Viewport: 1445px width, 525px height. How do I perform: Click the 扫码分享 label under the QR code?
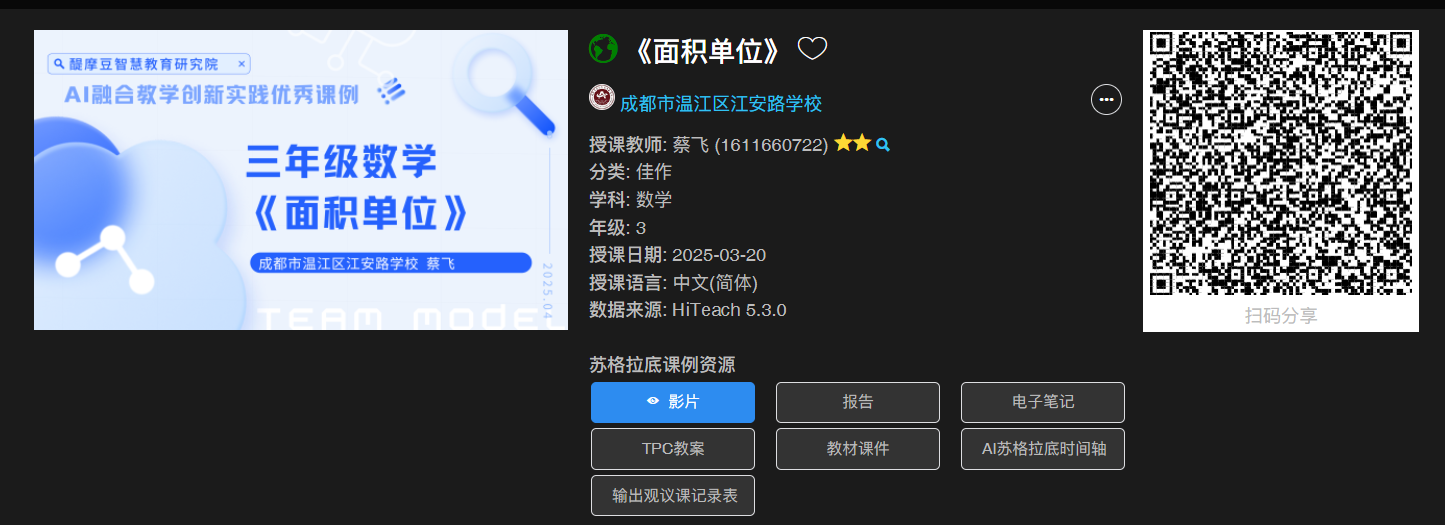pyautogui.click(x=1281, y=316)
